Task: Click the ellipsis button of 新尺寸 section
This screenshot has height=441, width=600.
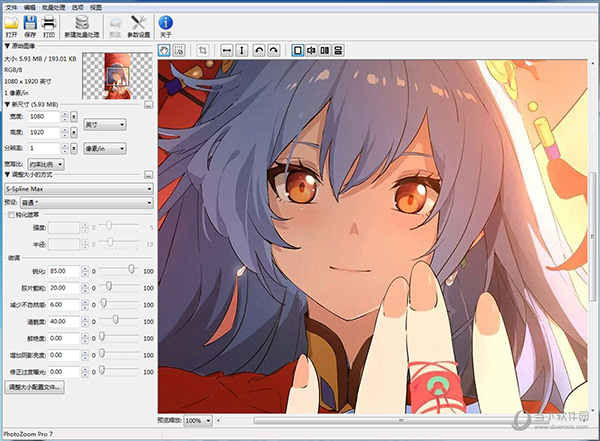Action: coord(148,105)
